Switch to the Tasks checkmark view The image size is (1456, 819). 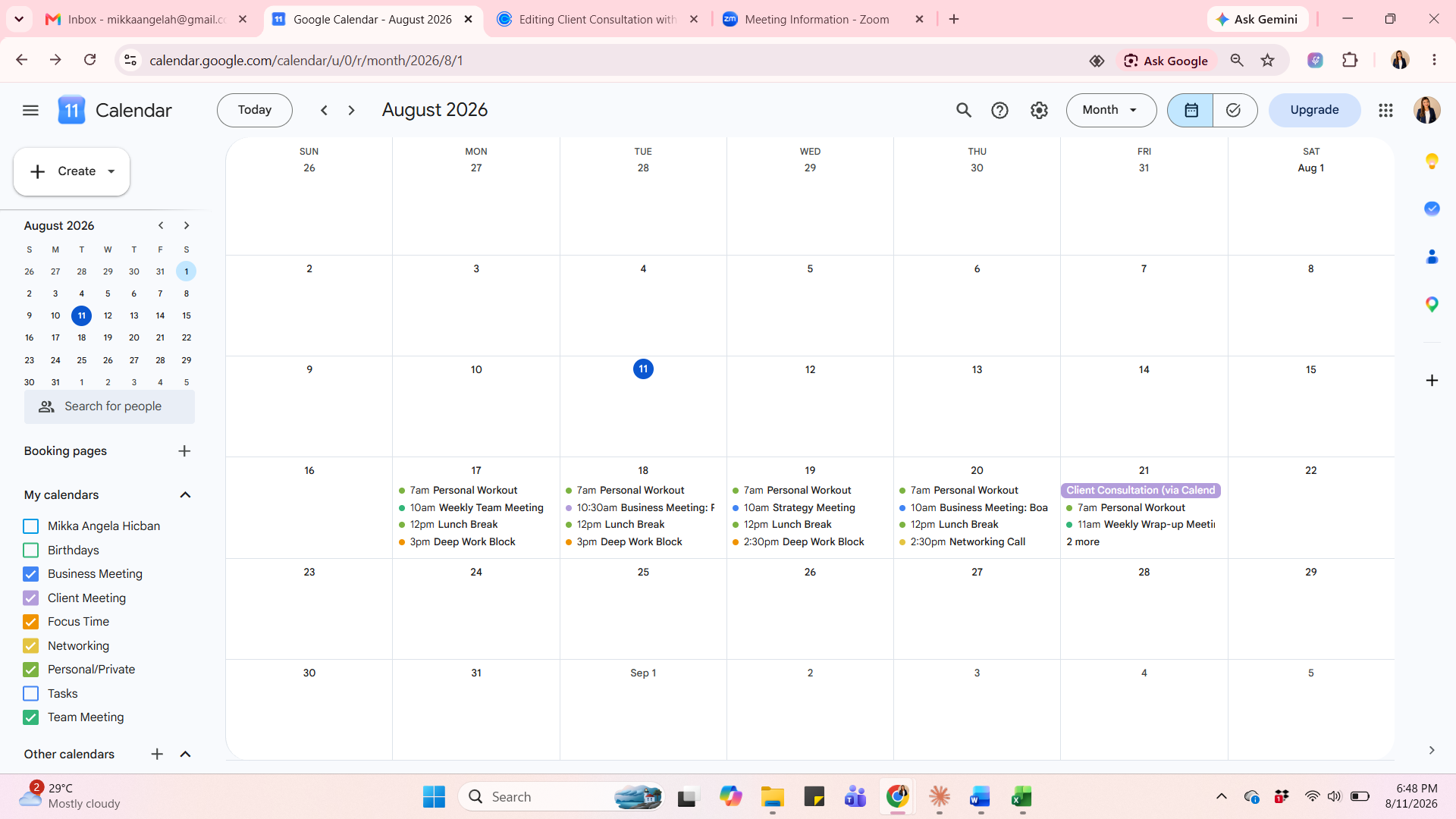pos(1234,111)
